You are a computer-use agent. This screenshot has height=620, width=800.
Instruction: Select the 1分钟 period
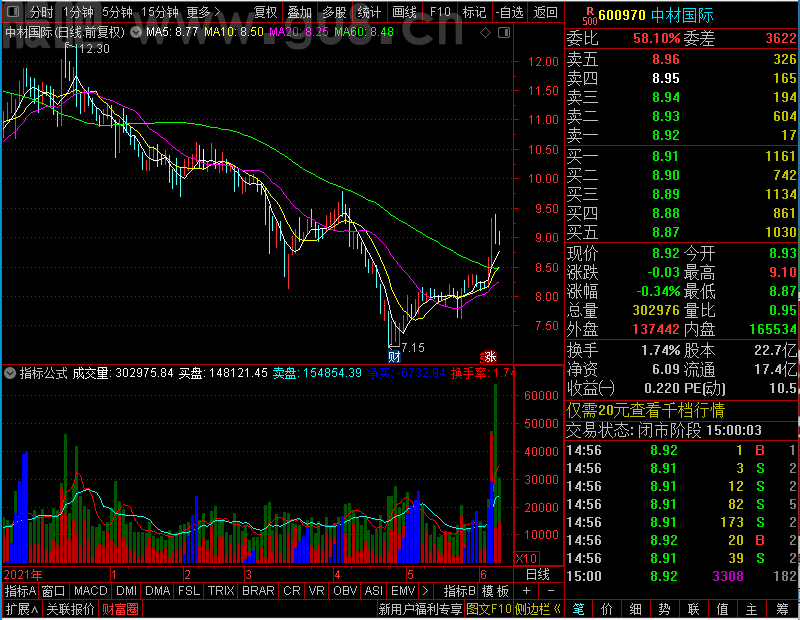tap(78, 12)
